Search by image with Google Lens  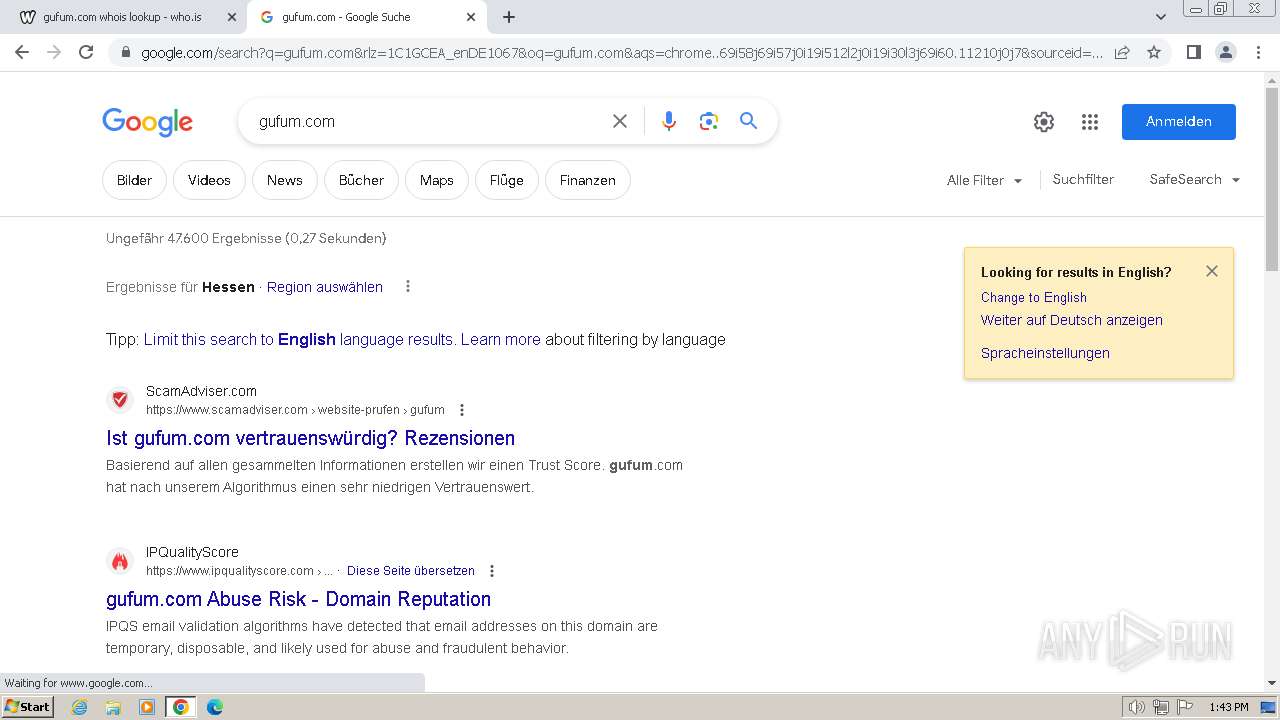coord(709,121)
